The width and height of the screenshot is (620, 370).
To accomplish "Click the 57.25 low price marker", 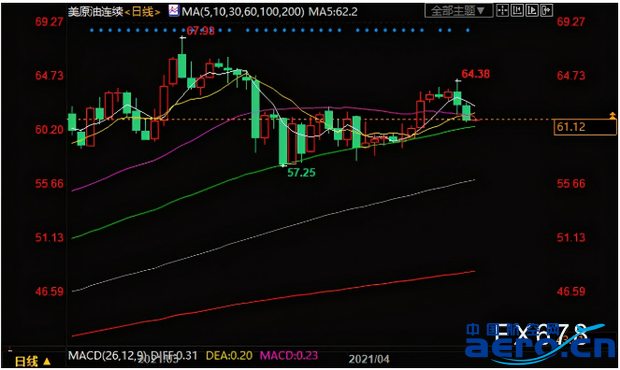I will coord(301,172).
